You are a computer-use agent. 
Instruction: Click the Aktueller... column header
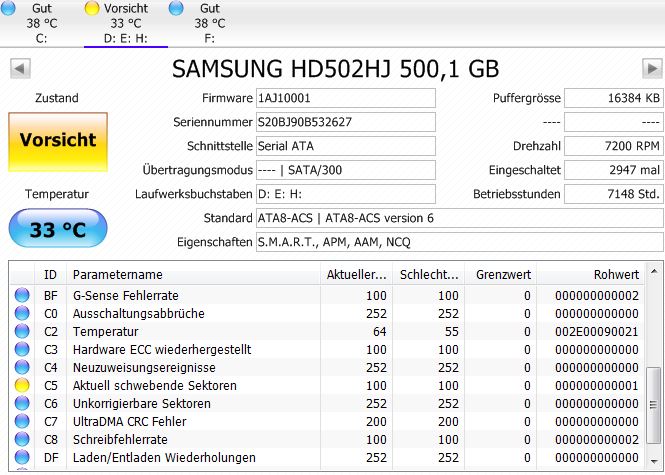coord(356,274)
